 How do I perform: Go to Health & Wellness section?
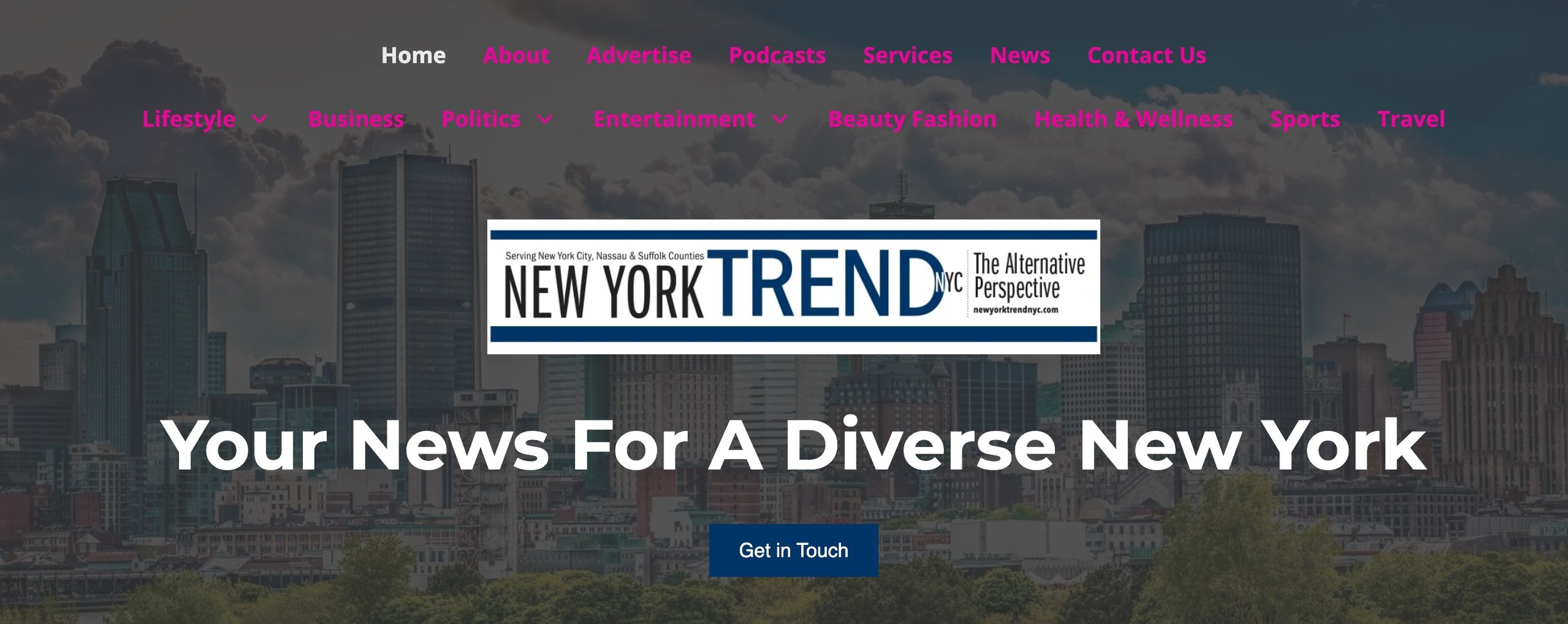tap(1133, 119)
